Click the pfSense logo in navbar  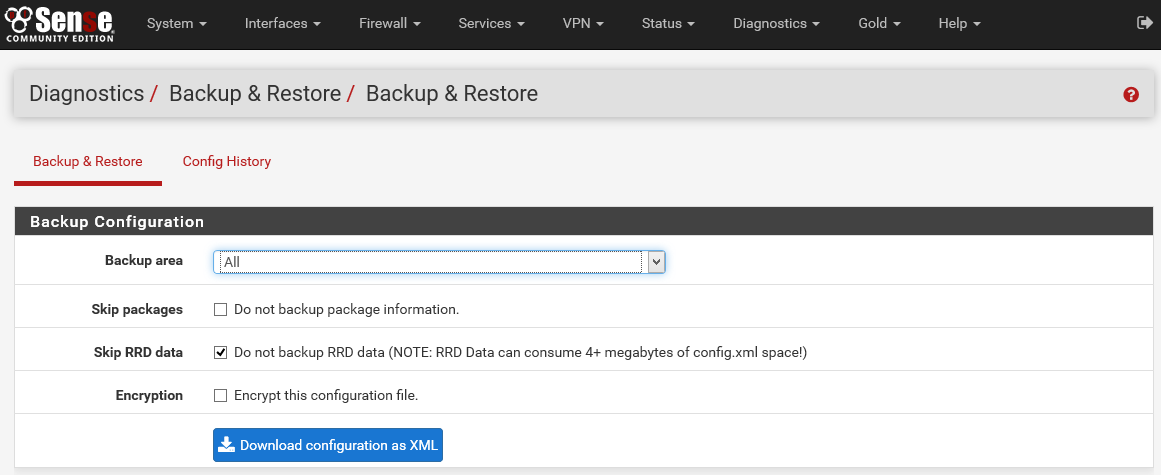pyautogui.click(x=59, y=23)
